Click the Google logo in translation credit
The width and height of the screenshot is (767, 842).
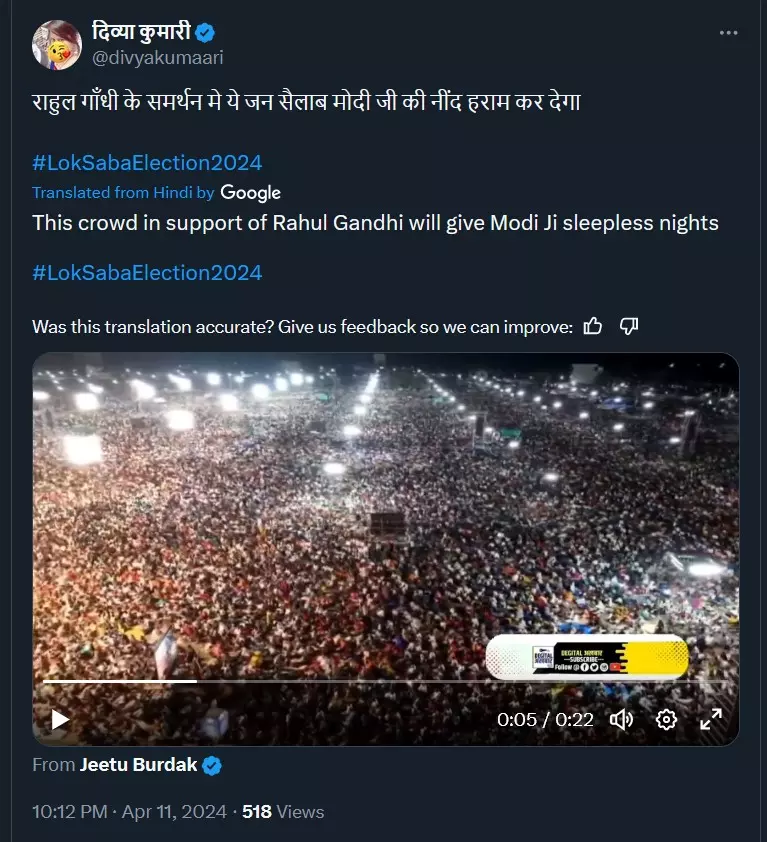pos(250,193)
